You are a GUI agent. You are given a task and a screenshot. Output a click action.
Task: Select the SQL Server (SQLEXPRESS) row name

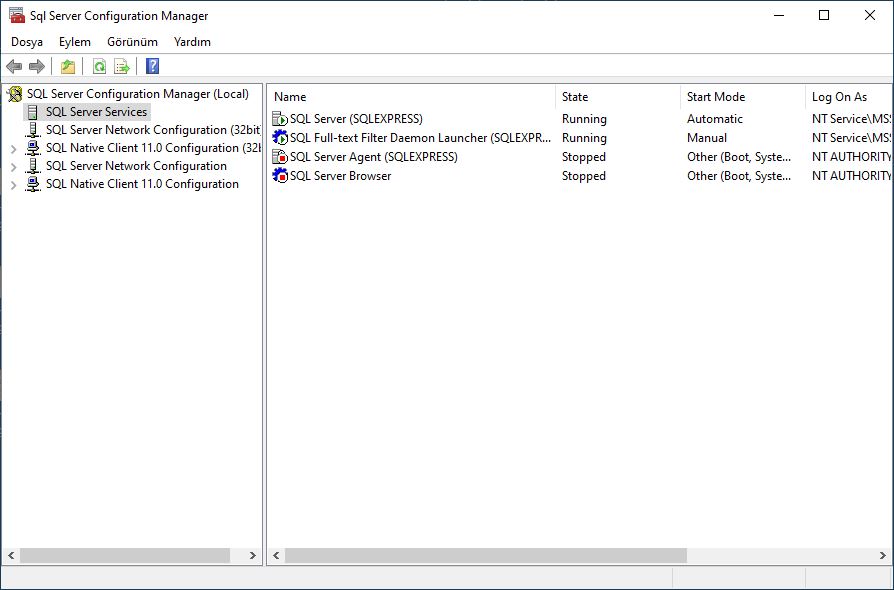pyautogui.click(x=356, y=119)
